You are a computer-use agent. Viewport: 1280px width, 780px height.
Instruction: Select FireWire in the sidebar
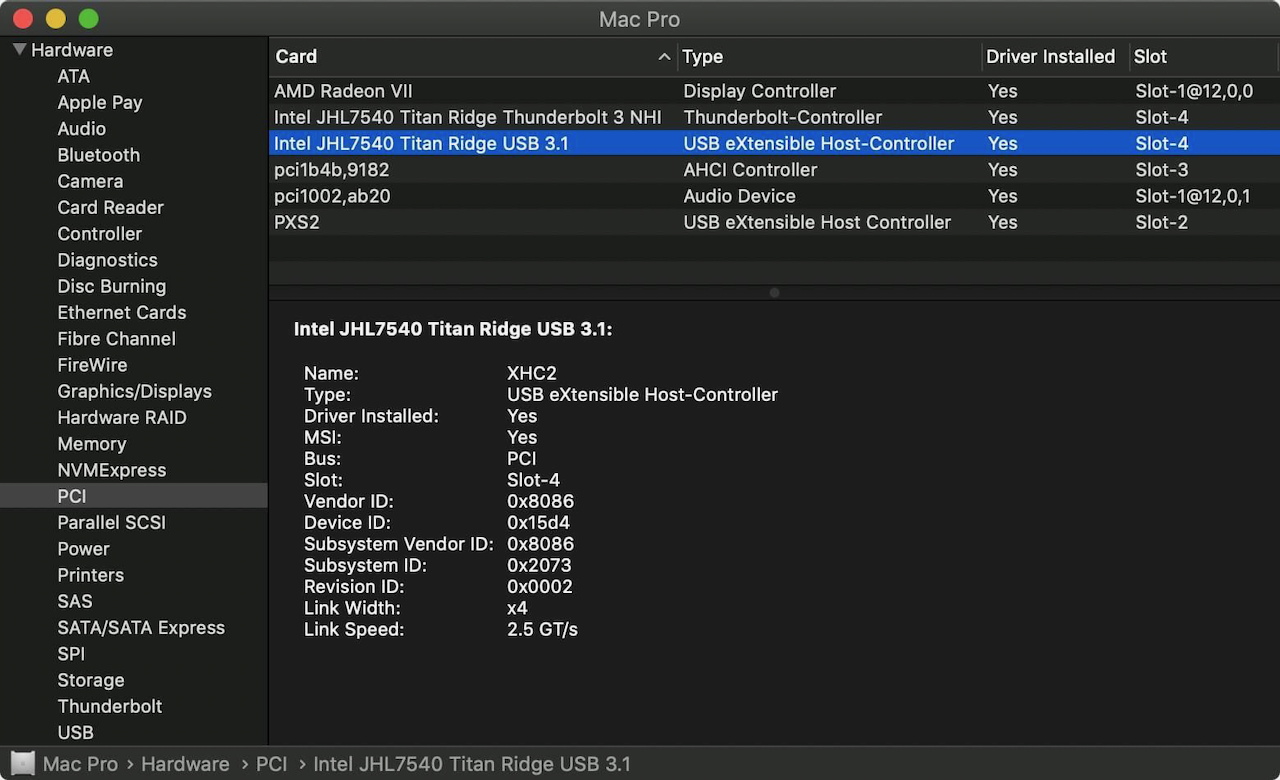(x=92, y=365)
